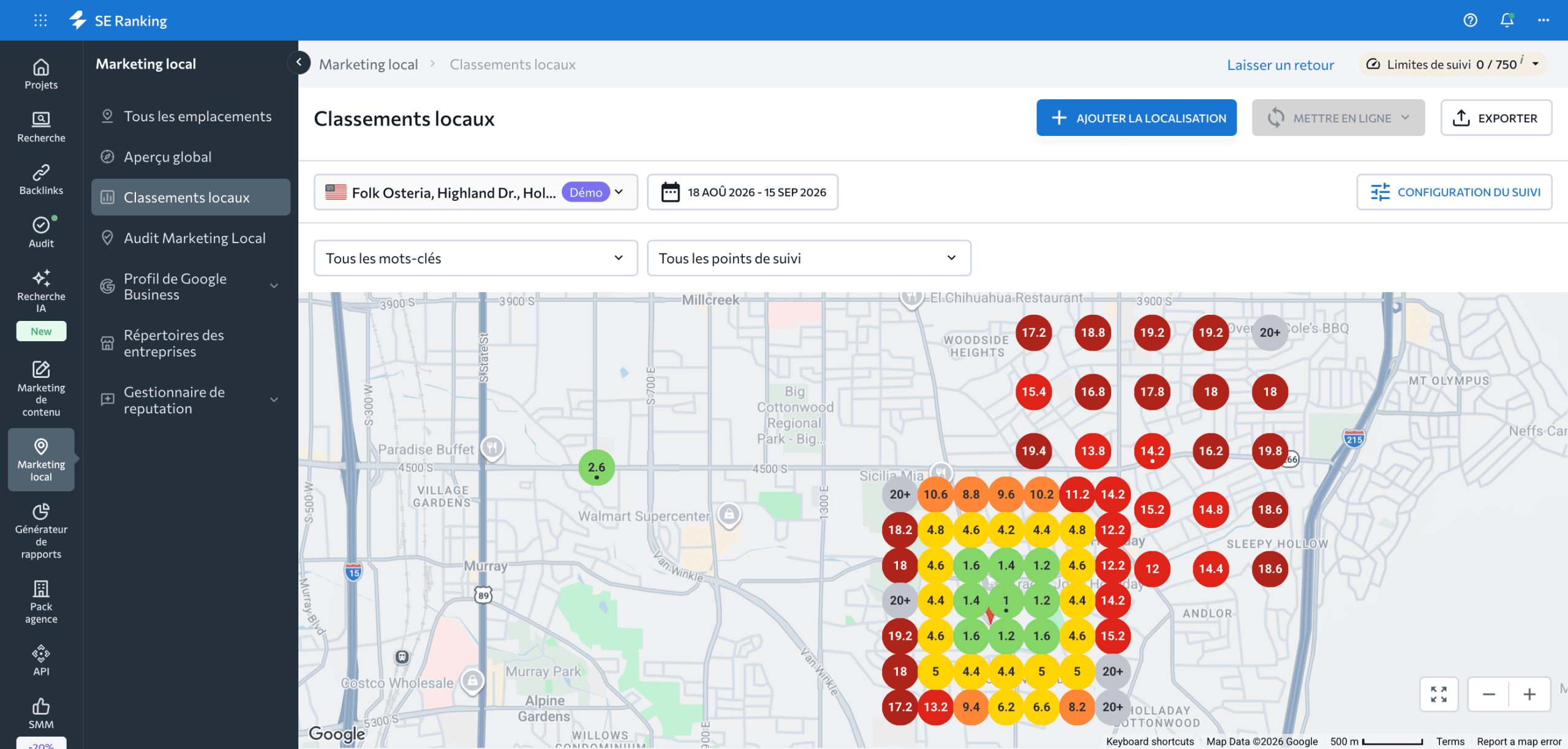
Task: Open Configuration du suivi
Action: (x=1454, y=192)
